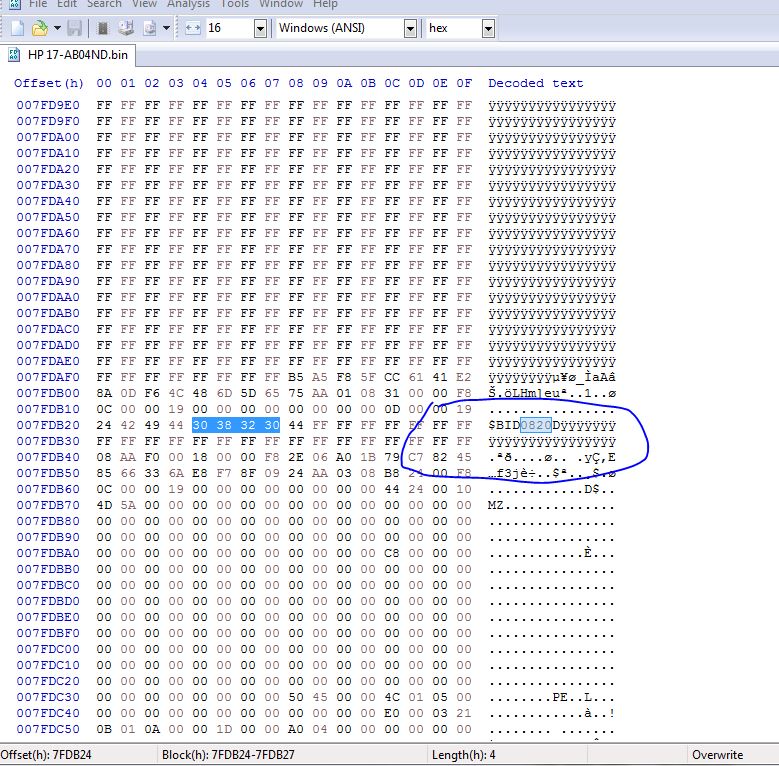Click the Open file folder icon
779x766 pixels.
pos(39,28)
